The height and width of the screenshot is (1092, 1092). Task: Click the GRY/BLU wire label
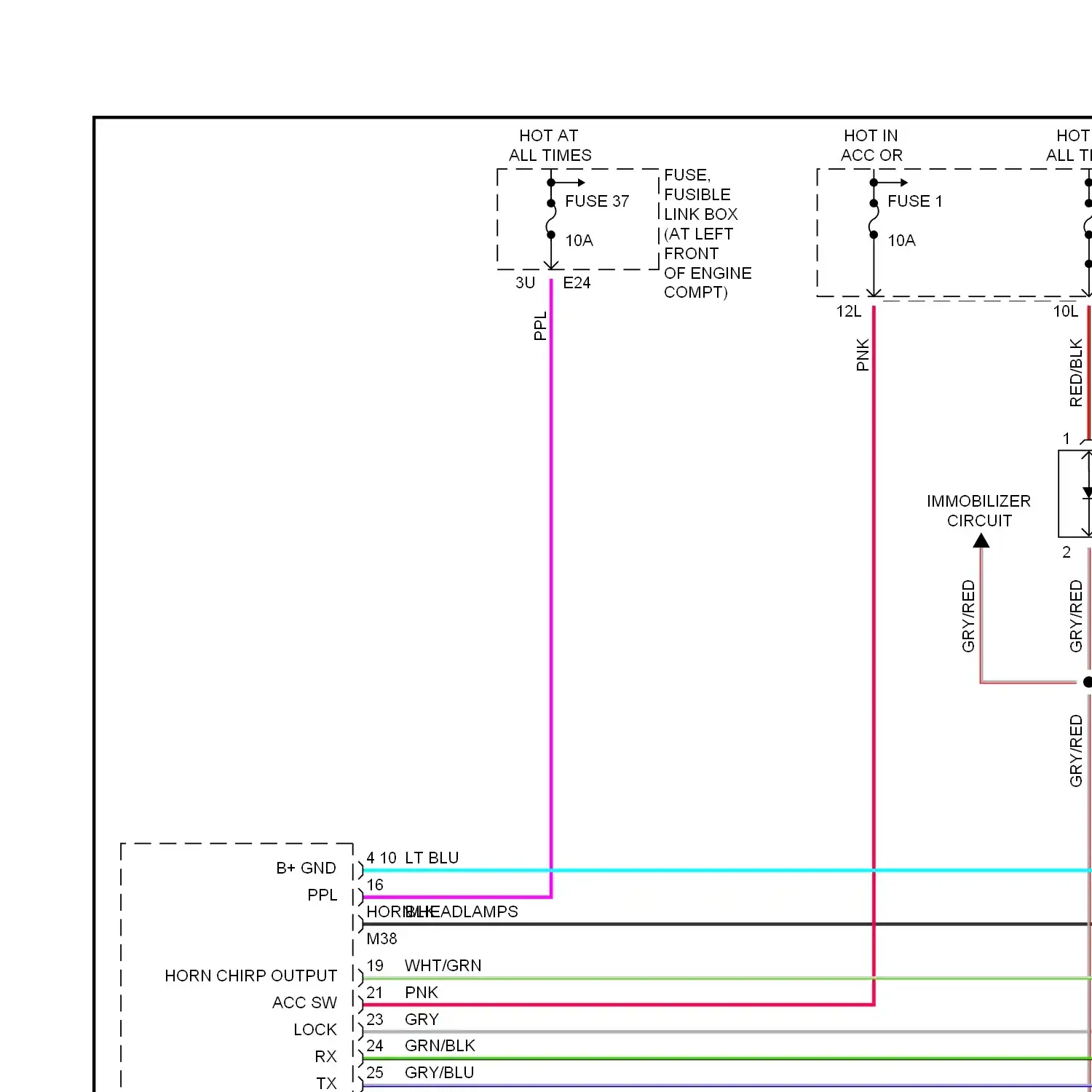click(439, 1072)
